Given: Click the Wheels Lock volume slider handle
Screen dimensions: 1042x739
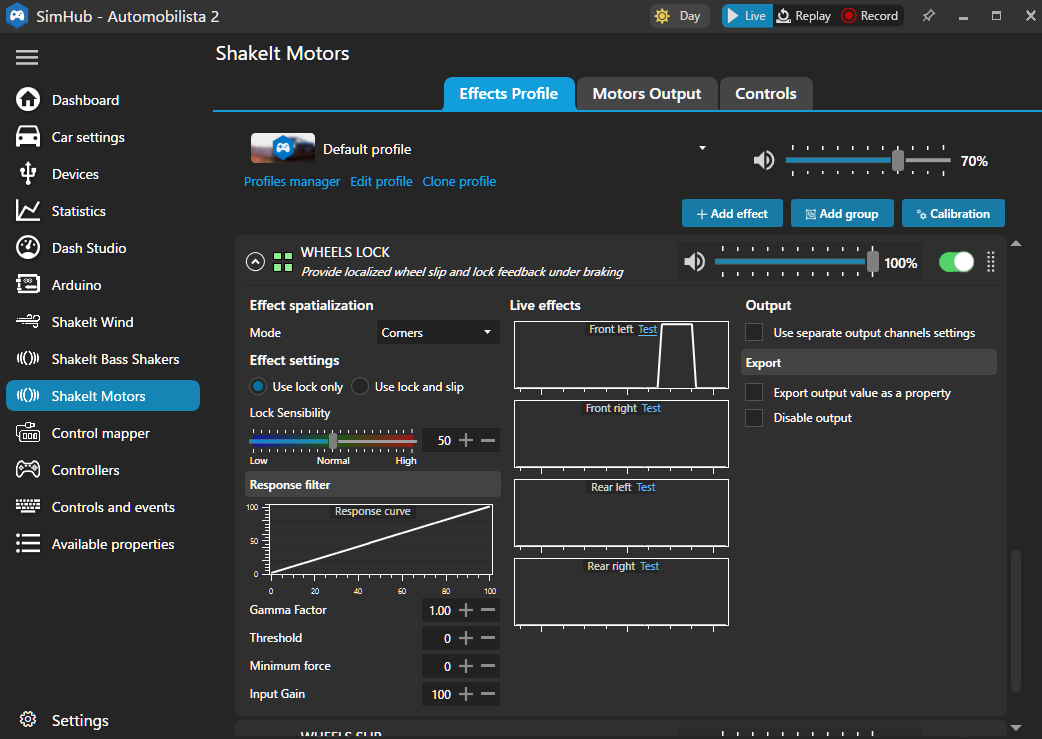Looking at the screenshot, I should point(873,262).
